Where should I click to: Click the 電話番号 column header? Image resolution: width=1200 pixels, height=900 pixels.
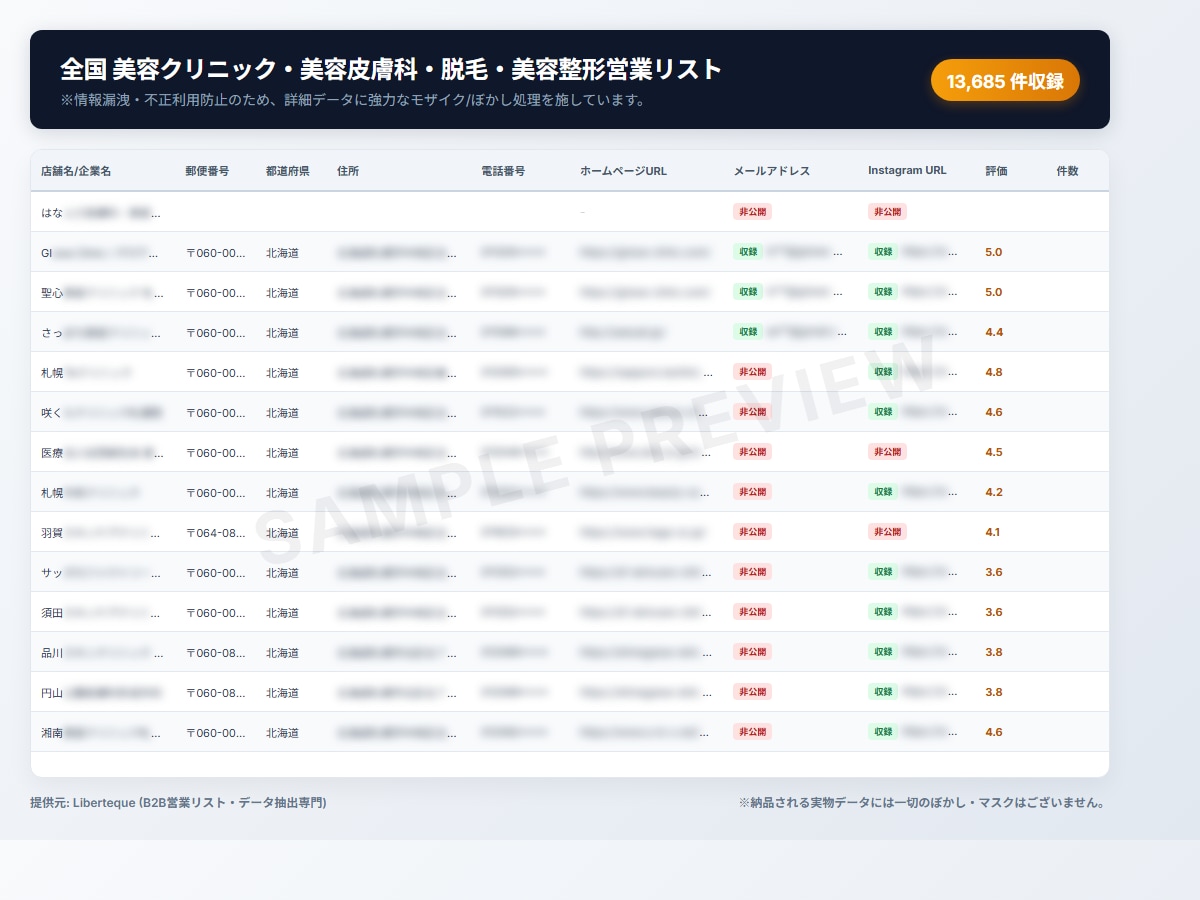503,171
